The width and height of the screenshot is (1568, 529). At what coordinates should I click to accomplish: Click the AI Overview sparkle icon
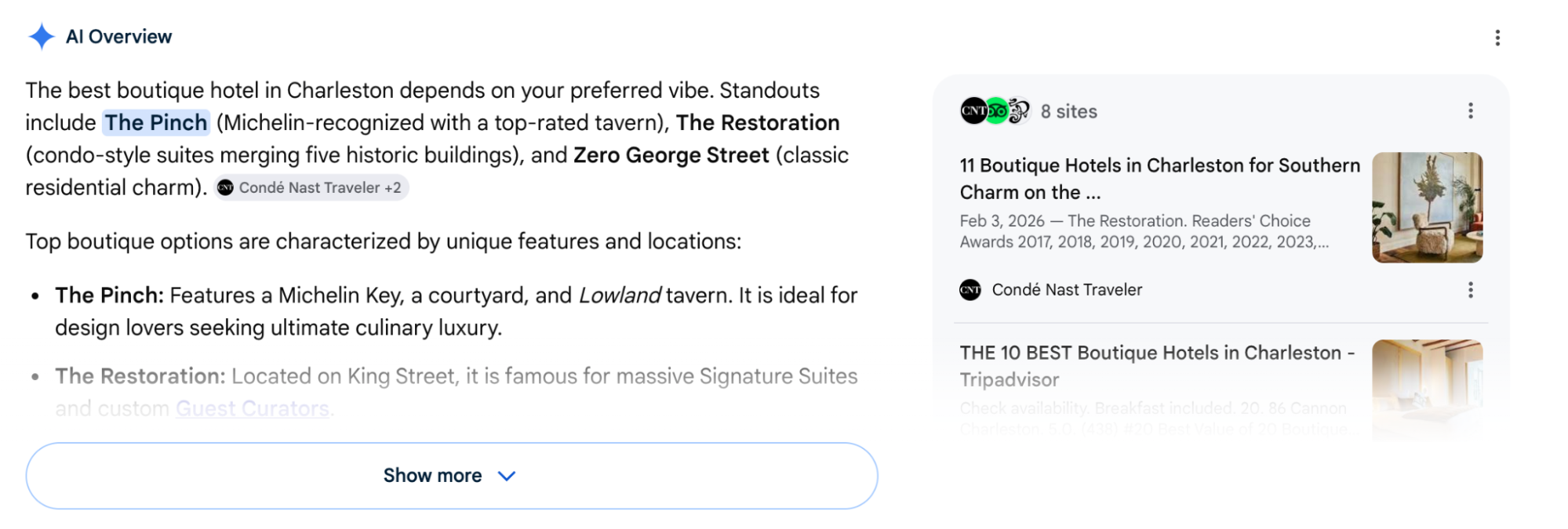tap(41, 36)
